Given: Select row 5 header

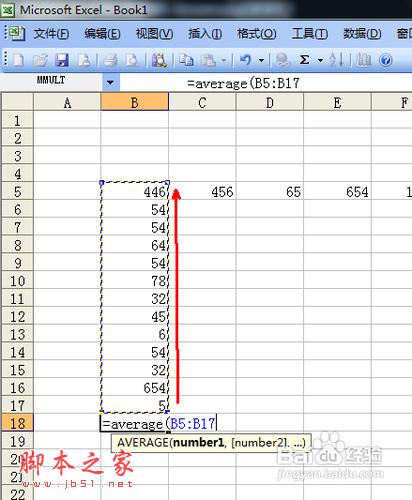Looking at the screenshot, I should [x=17, y=192].
